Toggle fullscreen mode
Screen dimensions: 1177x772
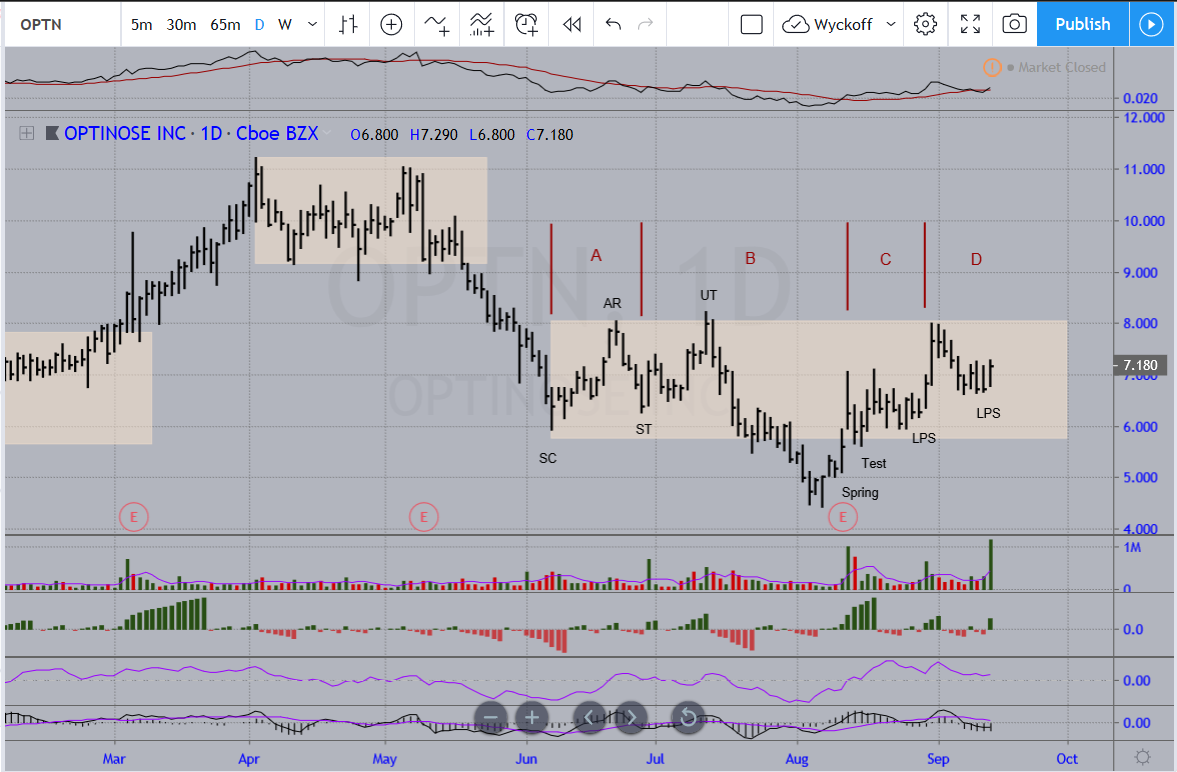point(970,24)
